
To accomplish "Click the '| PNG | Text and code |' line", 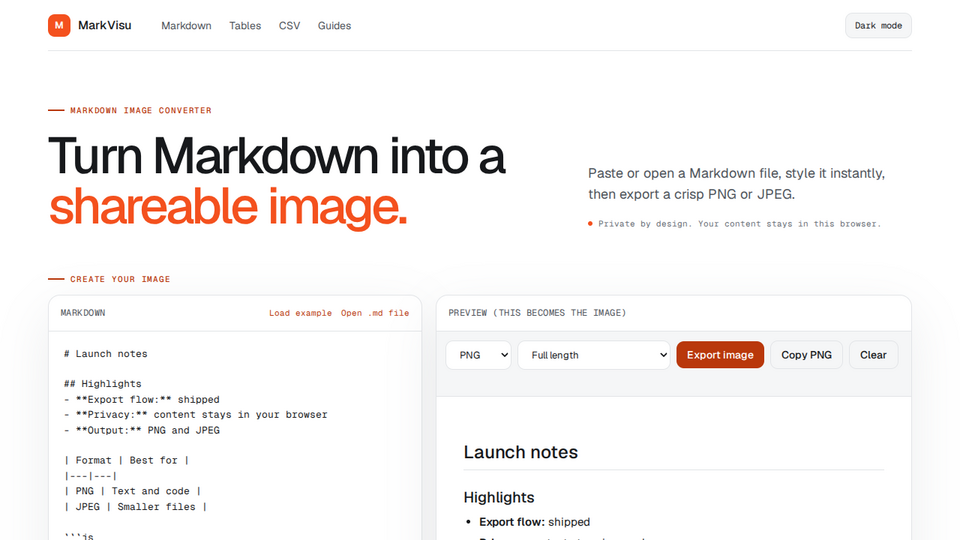I will pyautogui.click(x=133, y=491).
